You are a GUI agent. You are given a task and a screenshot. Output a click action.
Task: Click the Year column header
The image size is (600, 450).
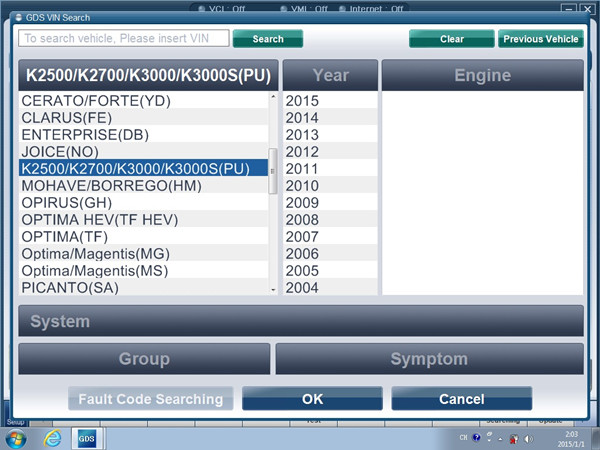tap(330, 75)
